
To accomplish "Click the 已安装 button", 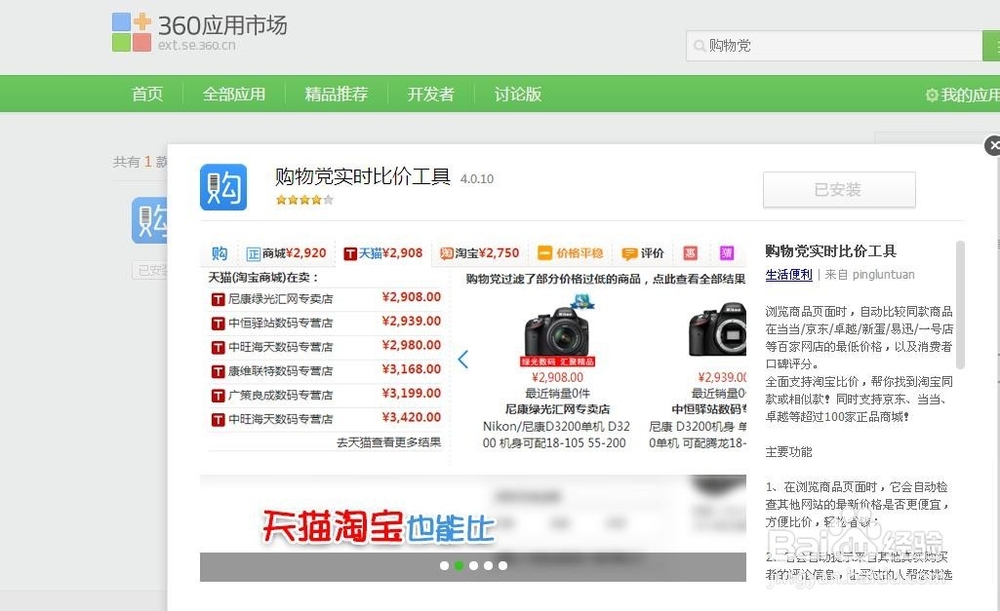I will click(839, 189).
